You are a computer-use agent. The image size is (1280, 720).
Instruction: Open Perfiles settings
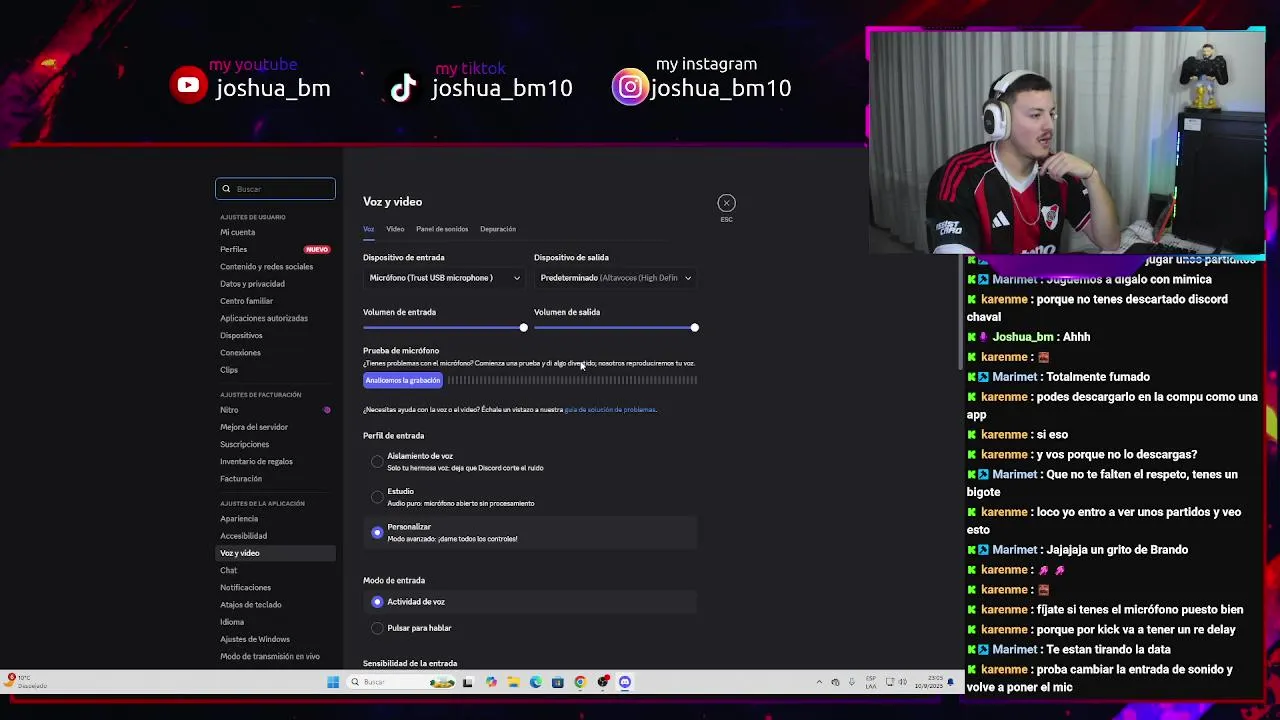[233, 249]
